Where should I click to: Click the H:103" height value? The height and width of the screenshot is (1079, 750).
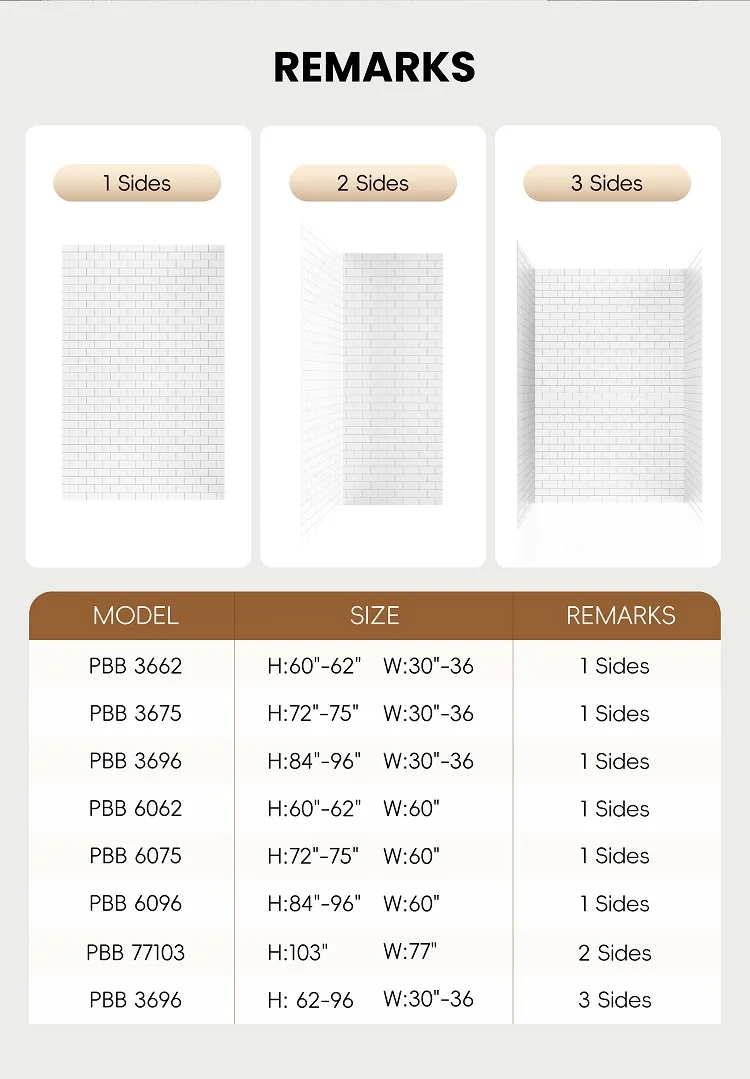click(x=299, y=953)
